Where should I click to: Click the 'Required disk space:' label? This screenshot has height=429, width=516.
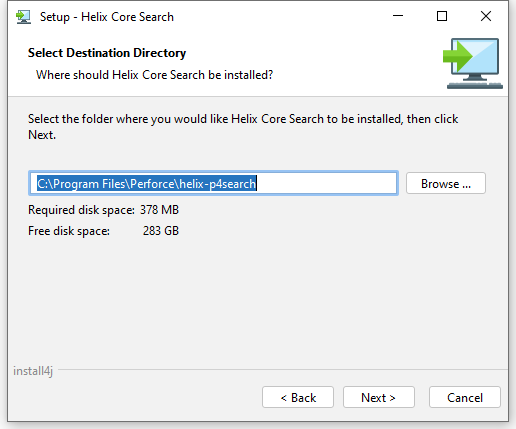(81, 210)
